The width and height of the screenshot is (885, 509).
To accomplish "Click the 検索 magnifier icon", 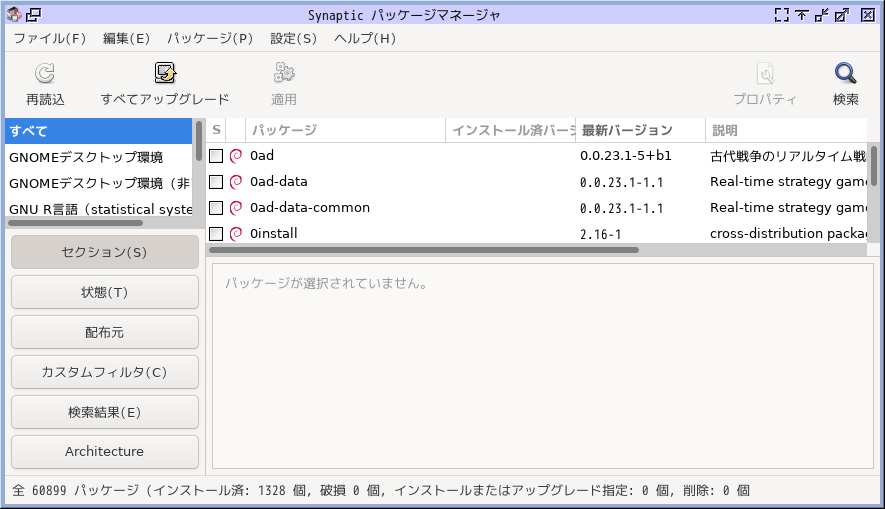I will click(845, 73).
